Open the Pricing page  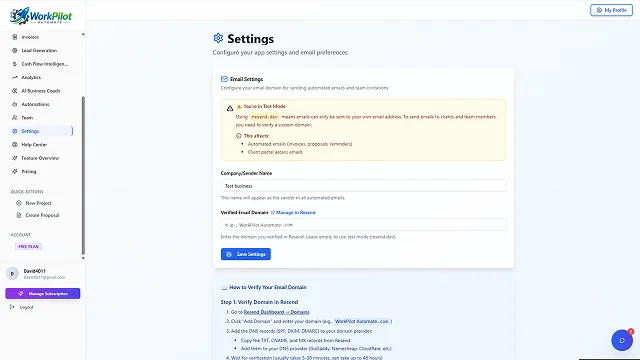[x=41, y=172]
